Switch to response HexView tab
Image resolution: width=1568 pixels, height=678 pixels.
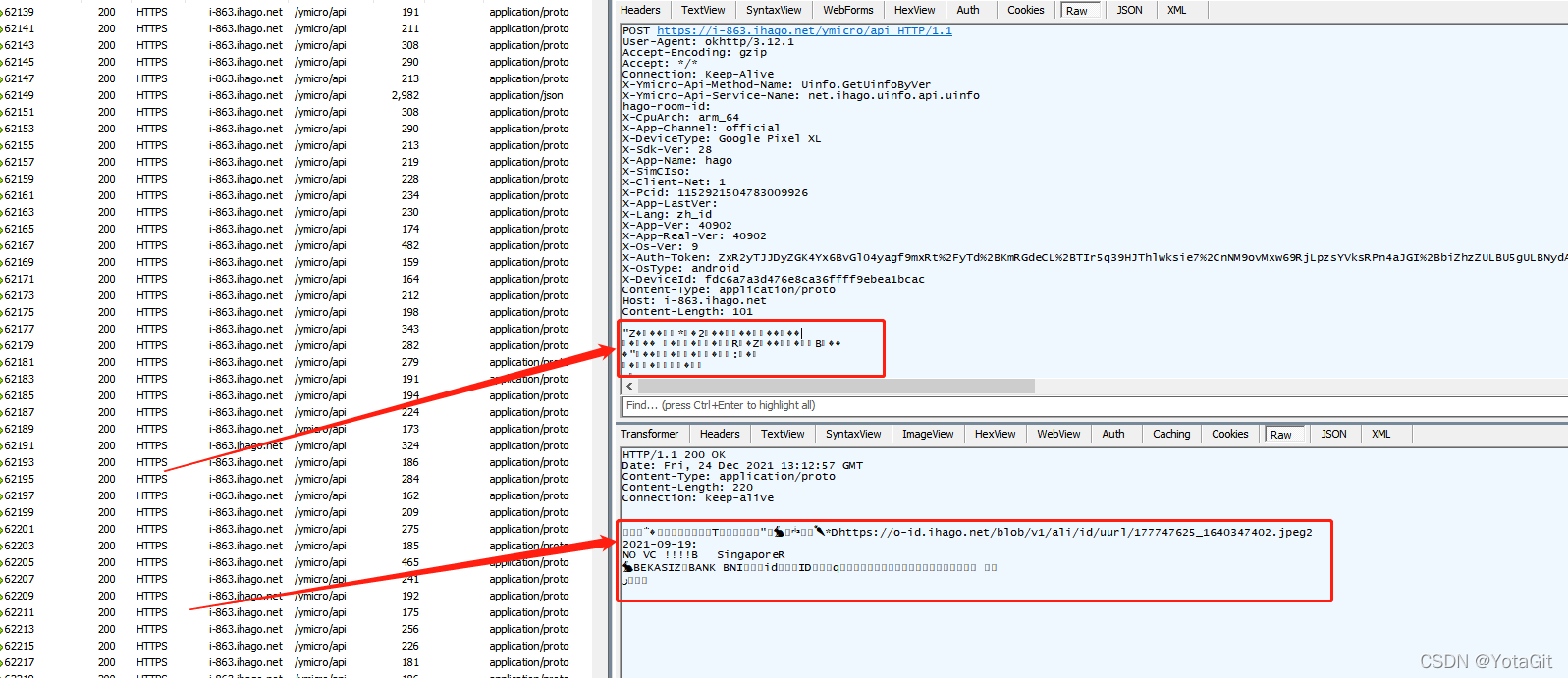995,434
